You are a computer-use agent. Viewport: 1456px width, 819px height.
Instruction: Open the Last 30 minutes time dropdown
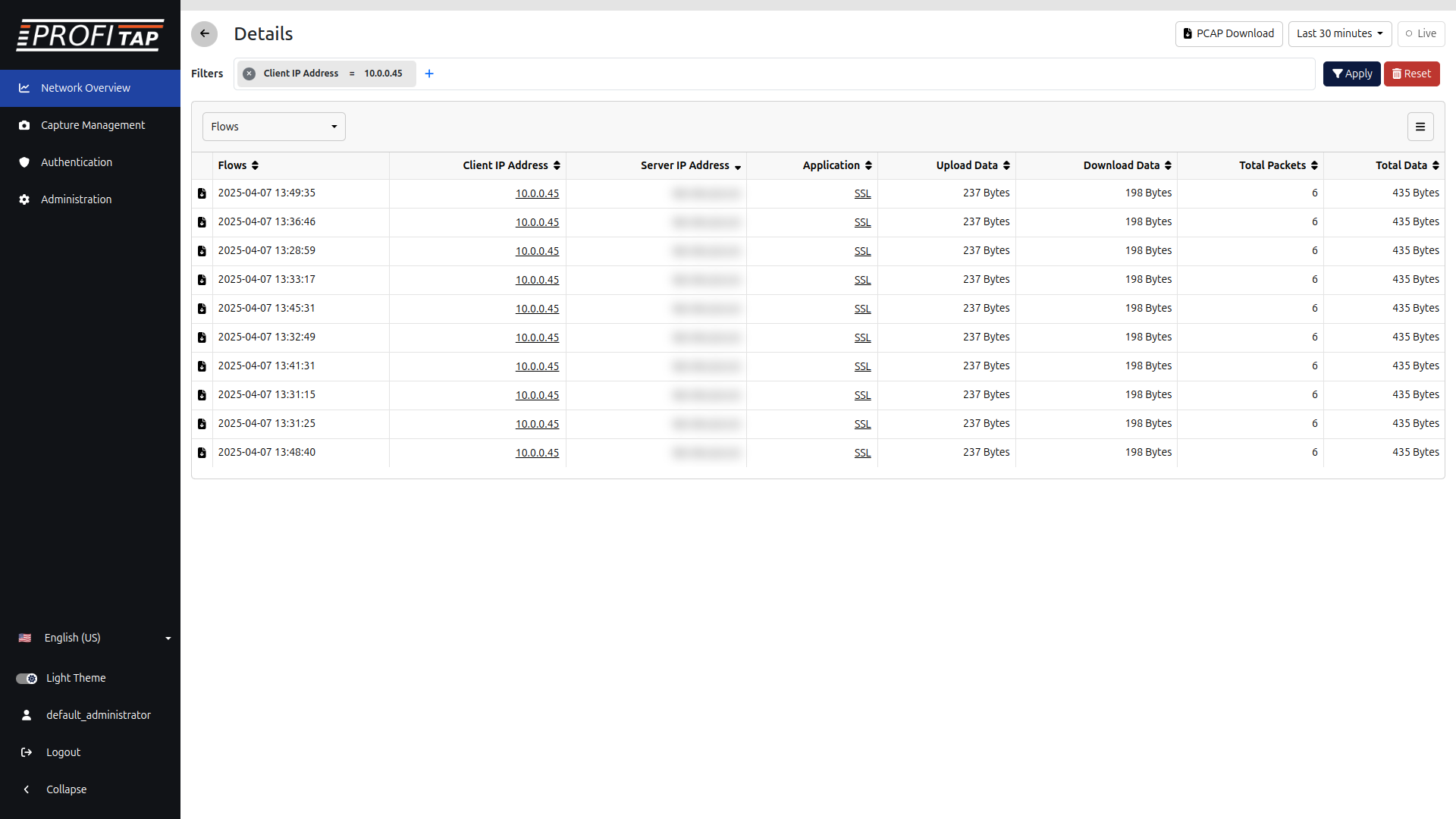[x=1339, y=33]
